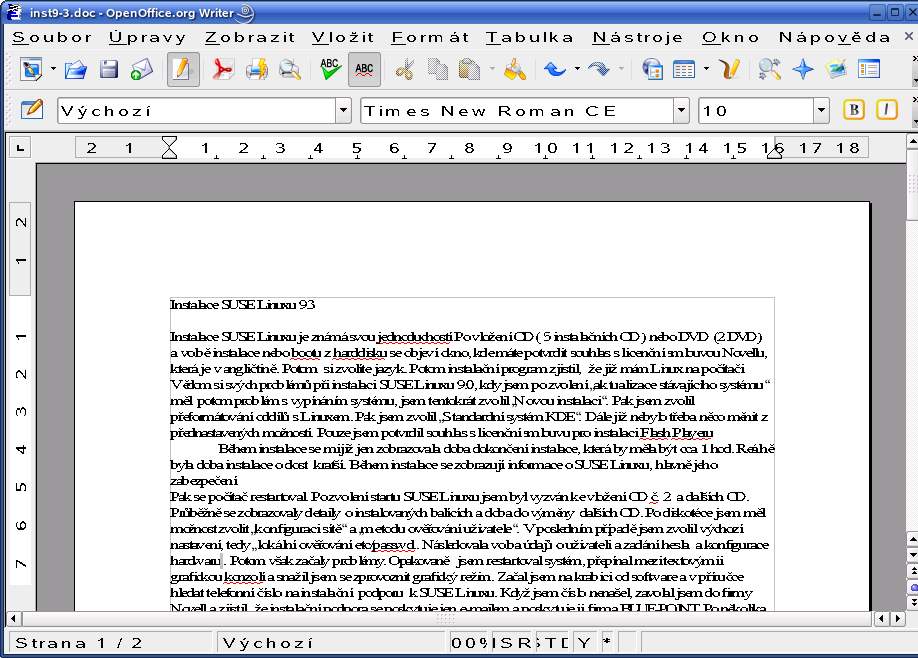
Task: Paste from clipboard icon
Action: click(470, 69)
